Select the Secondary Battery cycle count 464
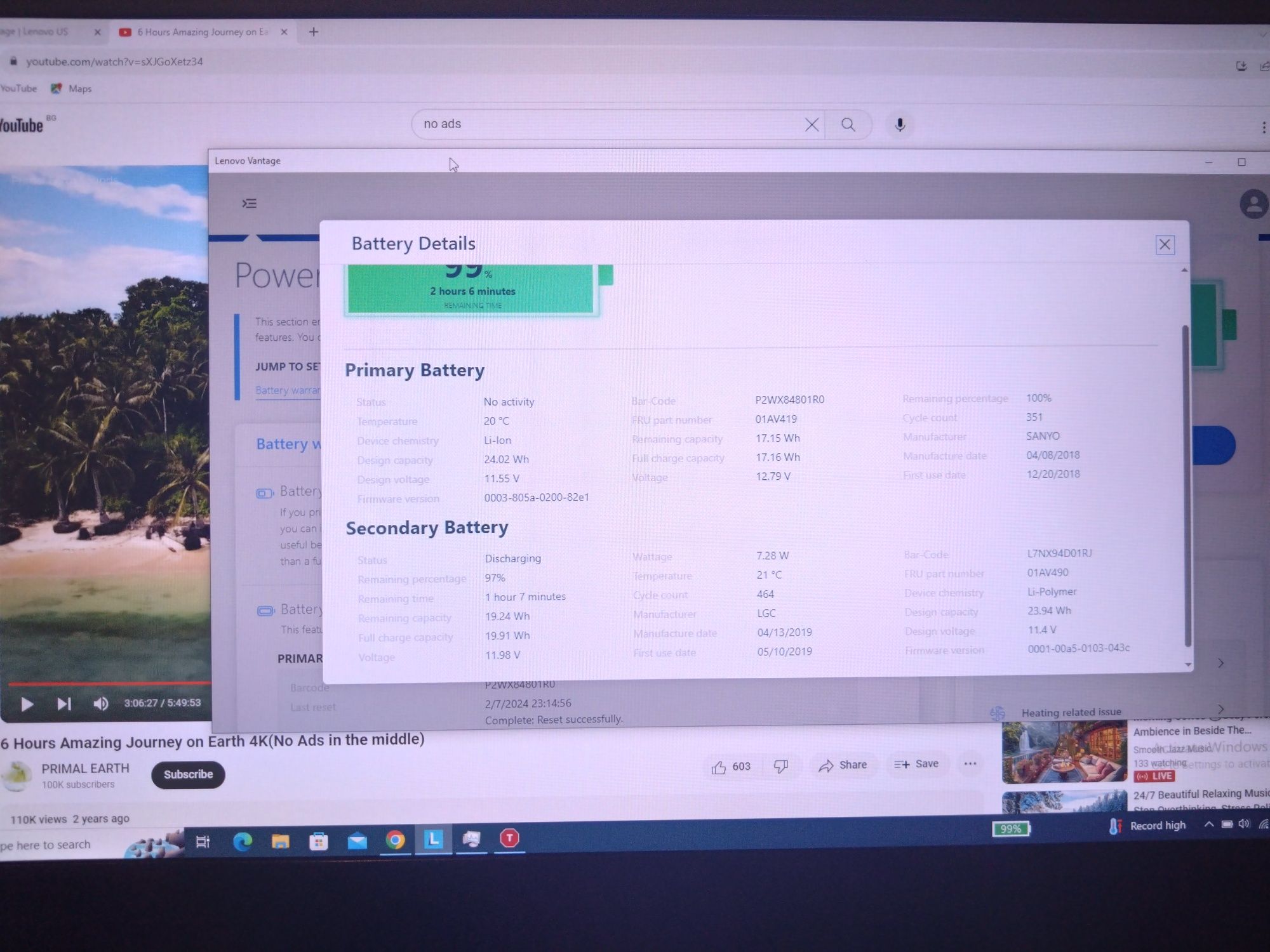 (x=765, y=594)
